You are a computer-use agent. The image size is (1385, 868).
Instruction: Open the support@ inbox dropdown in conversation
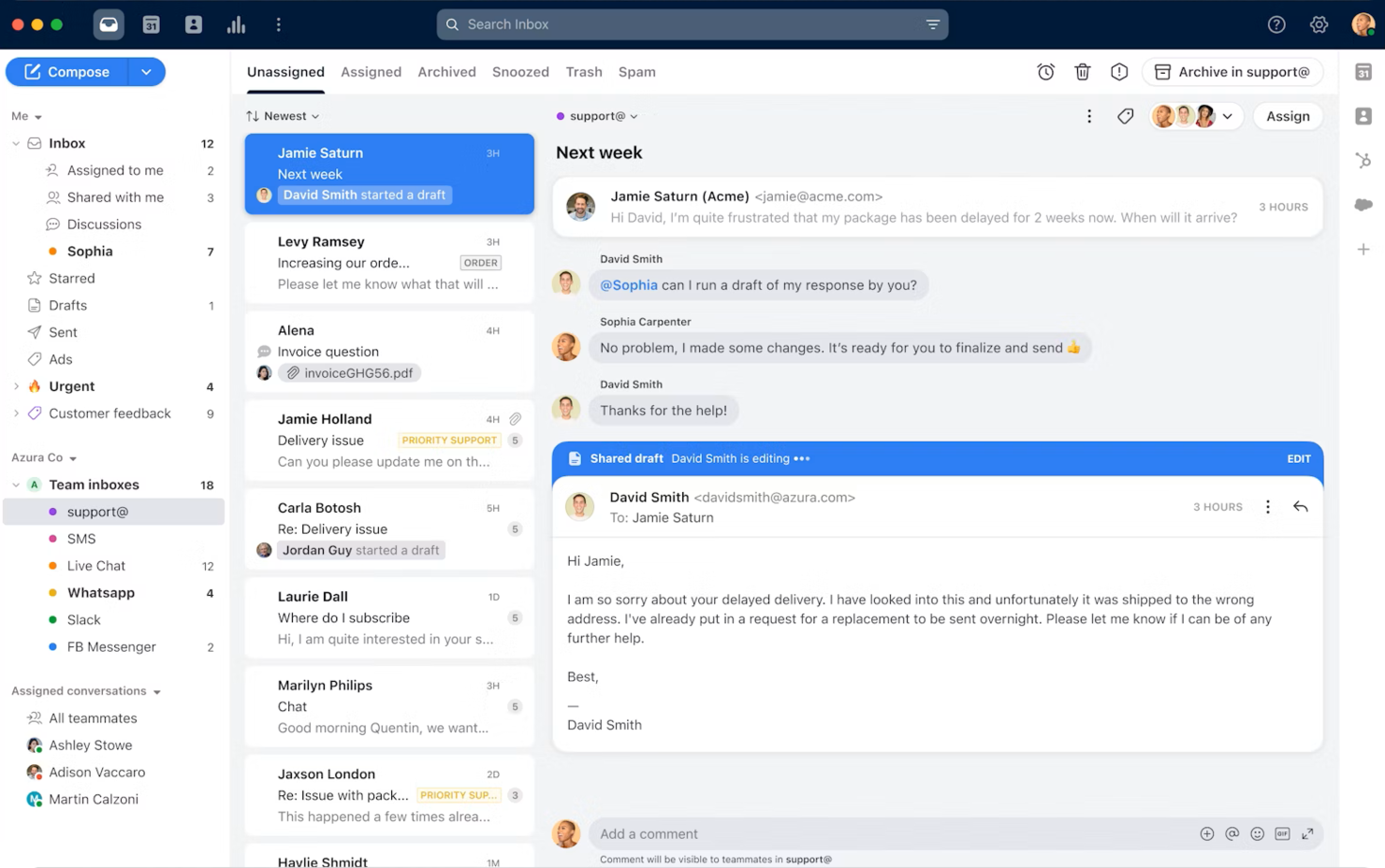coord(597,116)
